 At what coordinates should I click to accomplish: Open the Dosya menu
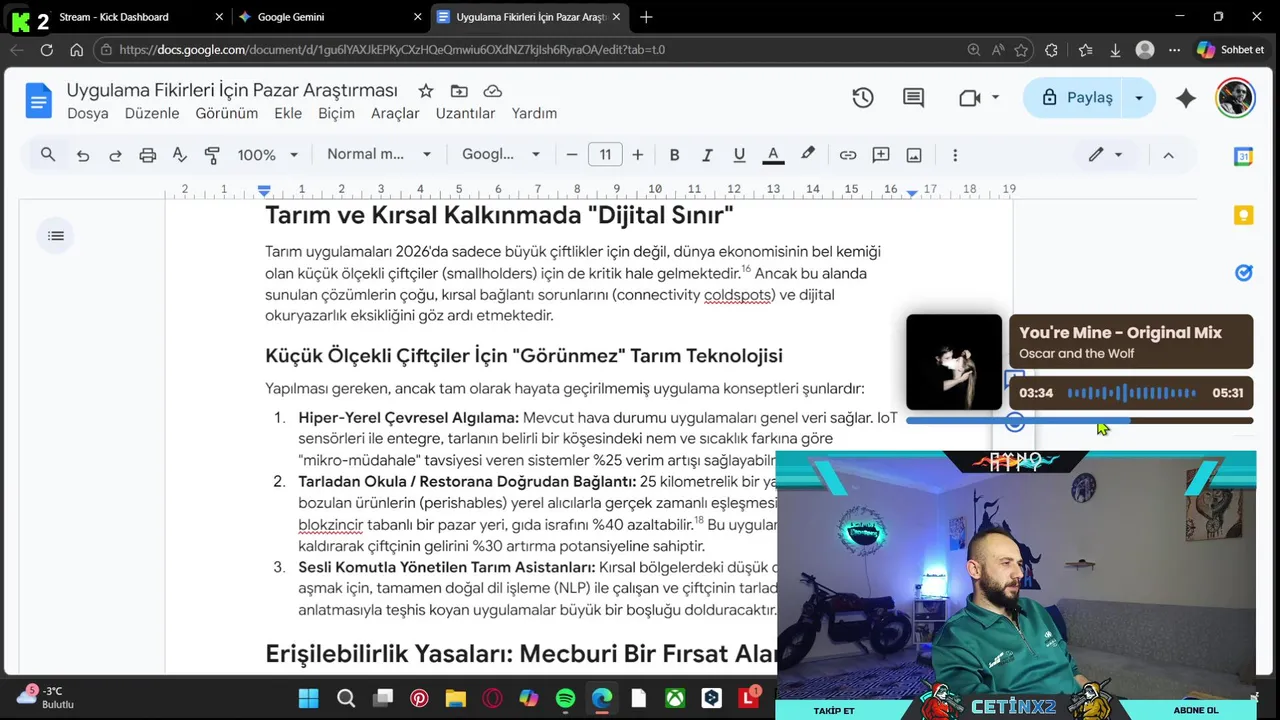[87, 113]
